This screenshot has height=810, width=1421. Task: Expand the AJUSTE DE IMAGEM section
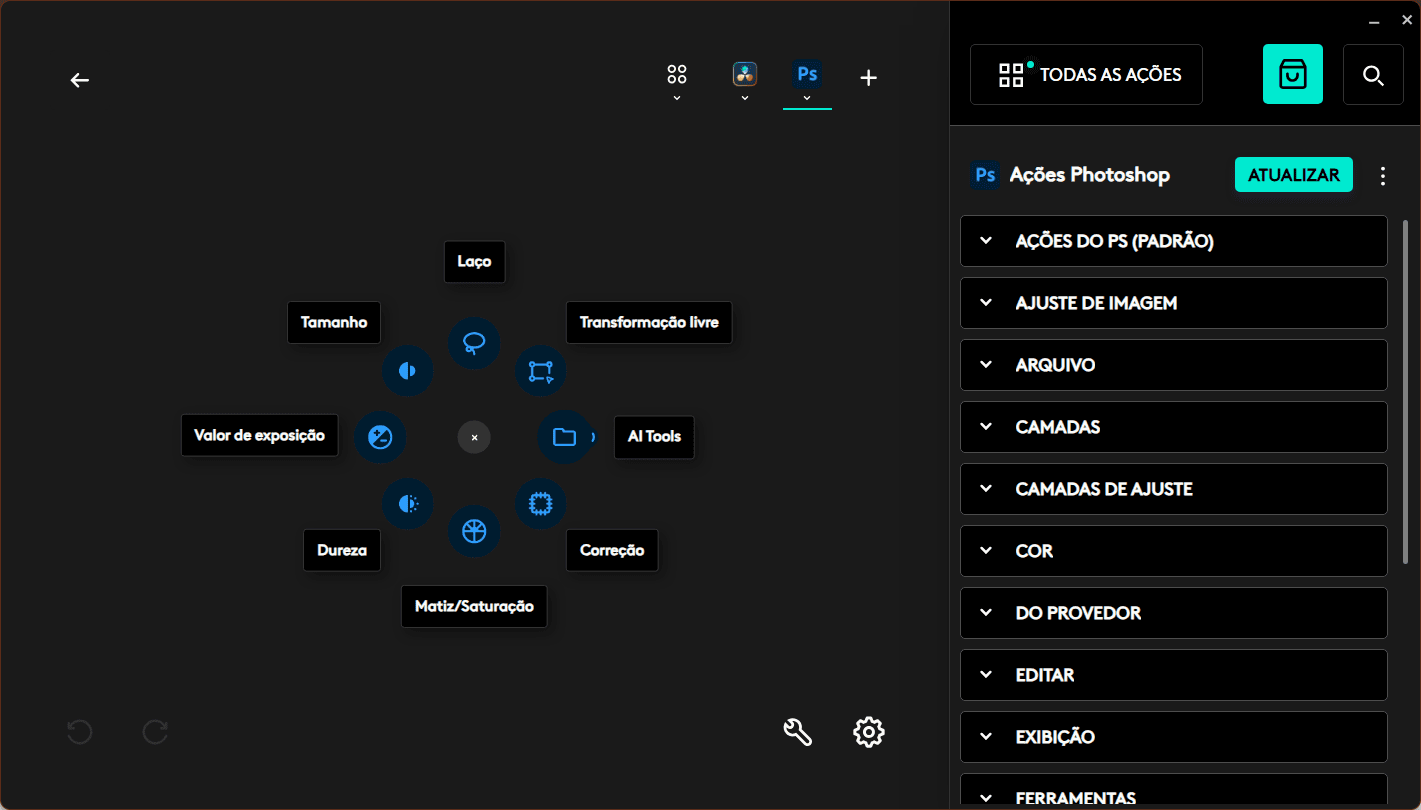coord(1173,303)
